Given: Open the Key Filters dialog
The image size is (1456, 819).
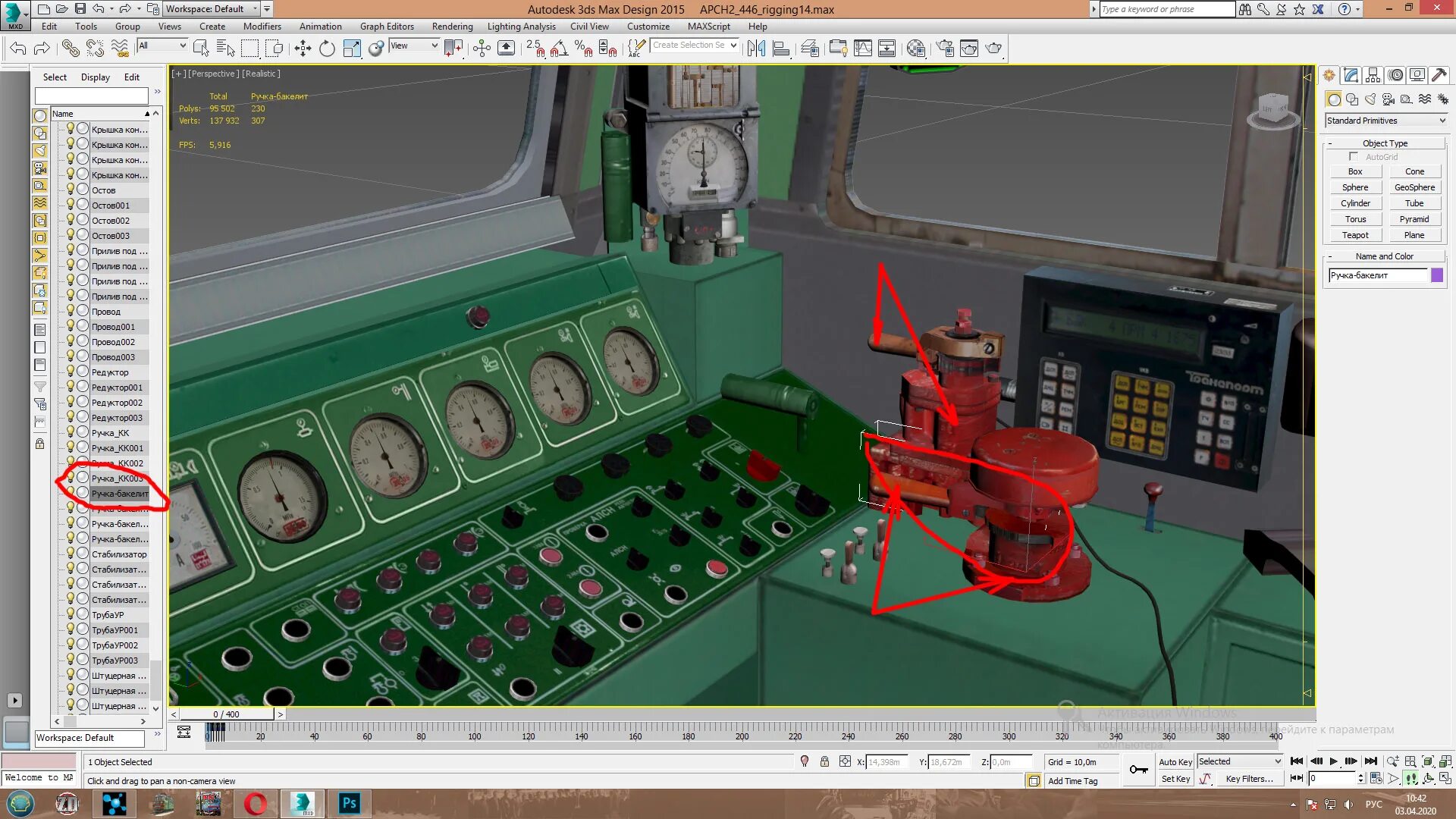Looking at the screenshot, I should click(x=1250, y=778).
